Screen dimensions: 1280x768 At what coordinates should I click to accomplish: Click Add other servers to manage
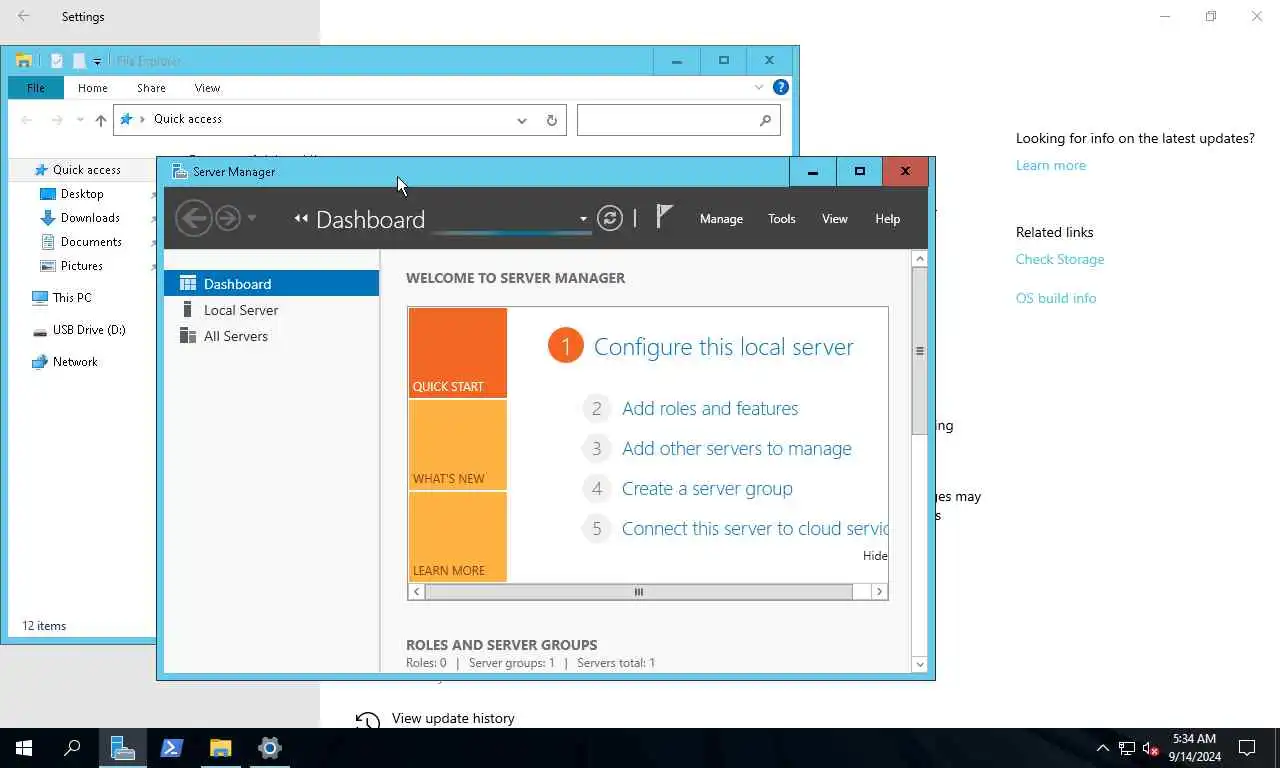(x=737, y=448)
